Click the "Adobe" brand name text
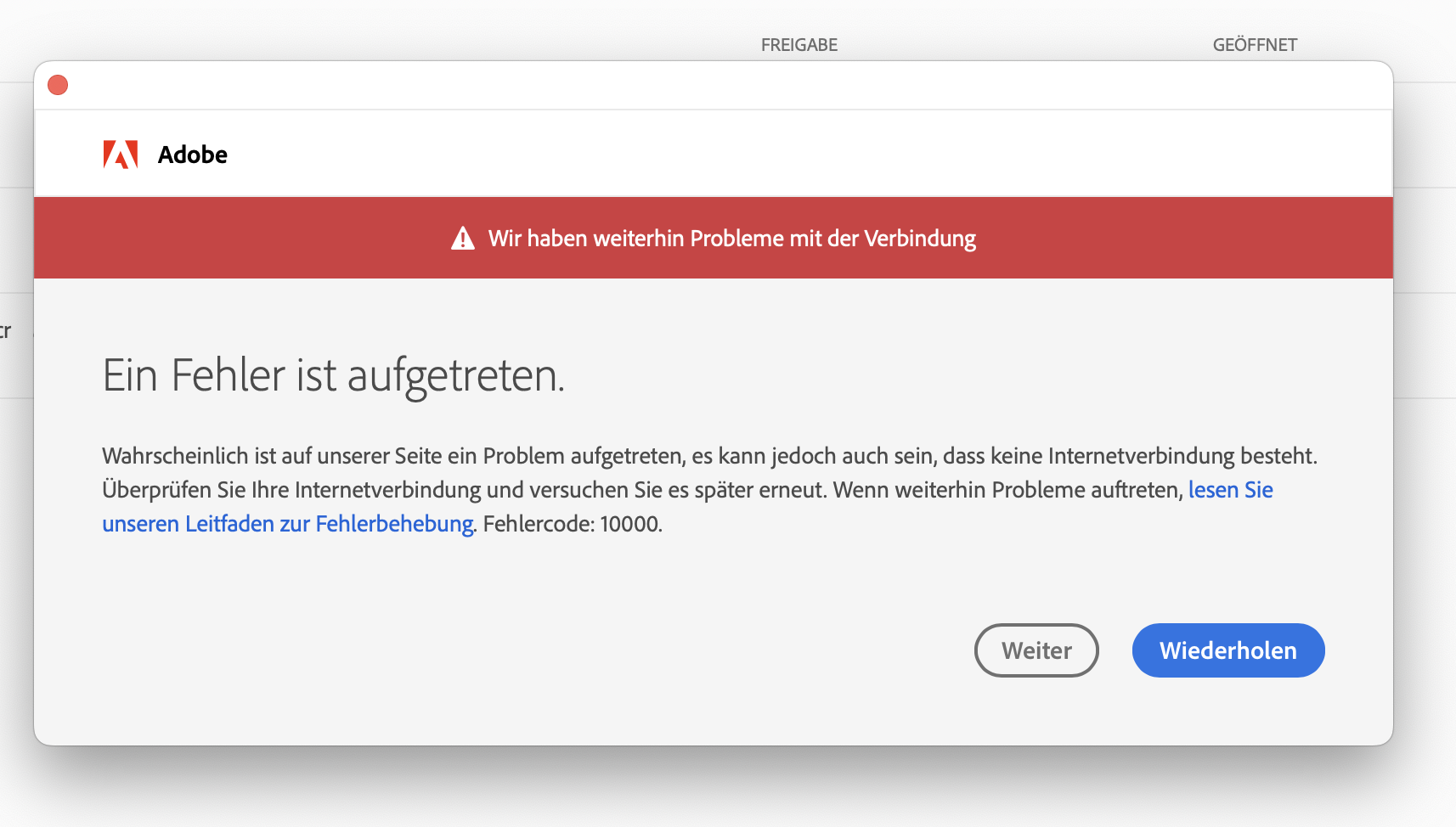This screenshot has height=827, width=1456. [193, 155]
